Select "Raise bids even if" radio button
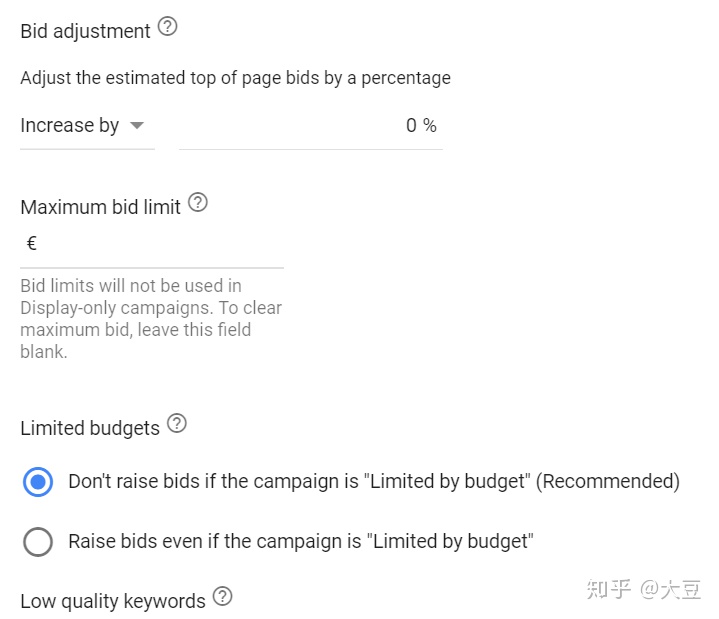Screen dimensions: 719x619 (38, 542)
